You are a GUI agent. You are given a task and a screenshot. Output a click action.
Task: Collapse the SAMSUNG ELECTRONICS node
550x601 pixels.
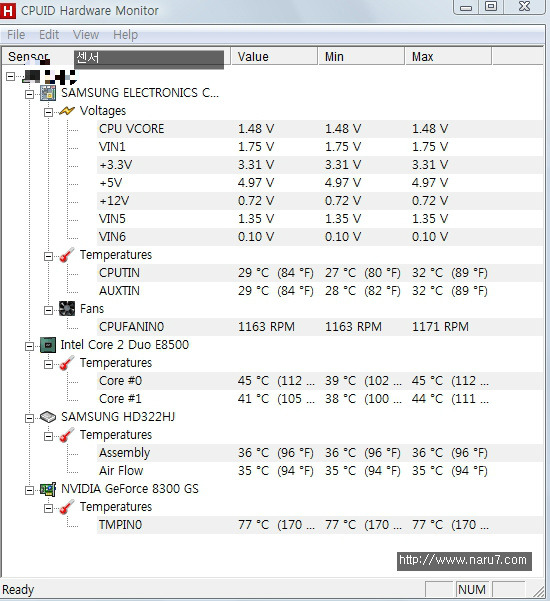30,94
